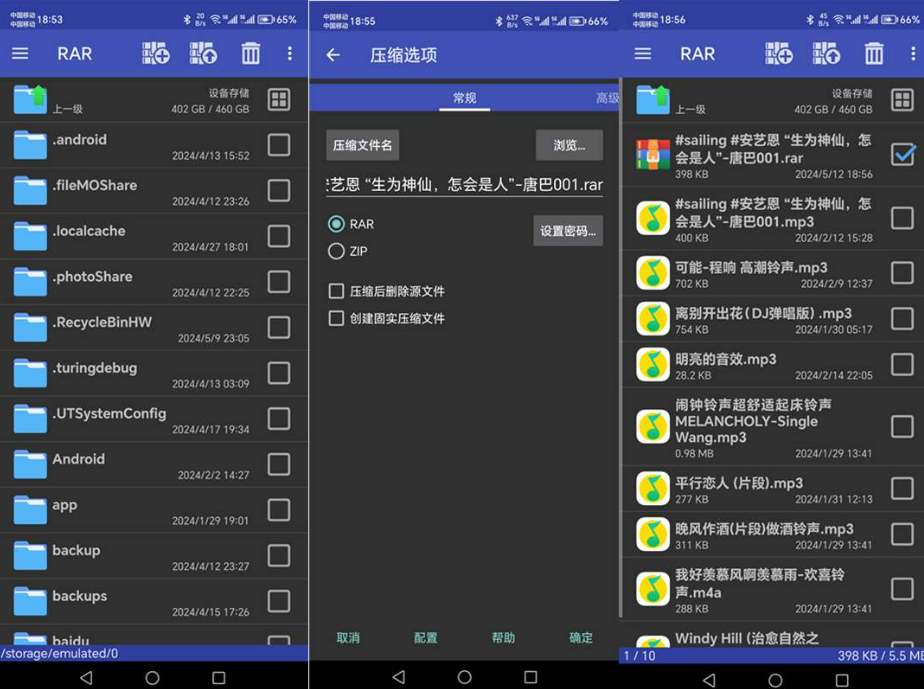Open the backups folder icon
The width and height of the screenshot is (924, 689).
pos(30,602)
